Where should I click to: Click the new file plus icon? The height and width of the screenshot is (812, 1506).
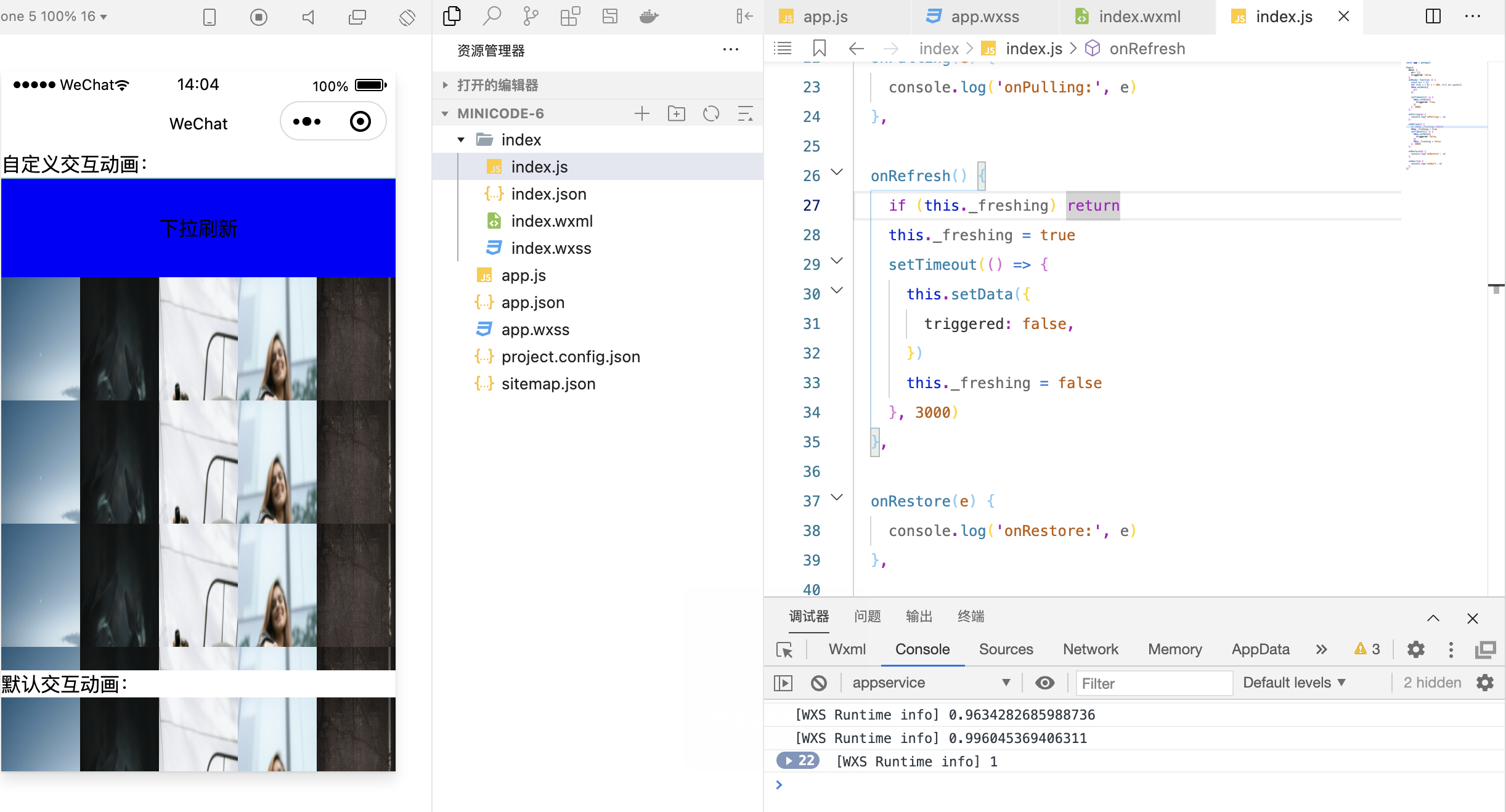[x=642, y=113]
